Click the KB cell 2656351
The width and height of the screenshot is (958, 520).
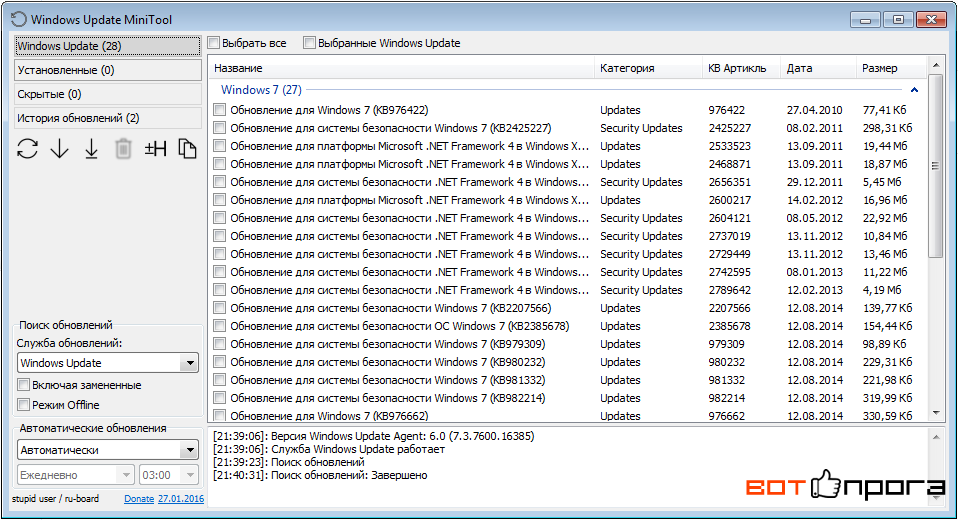tap(729, 182)
